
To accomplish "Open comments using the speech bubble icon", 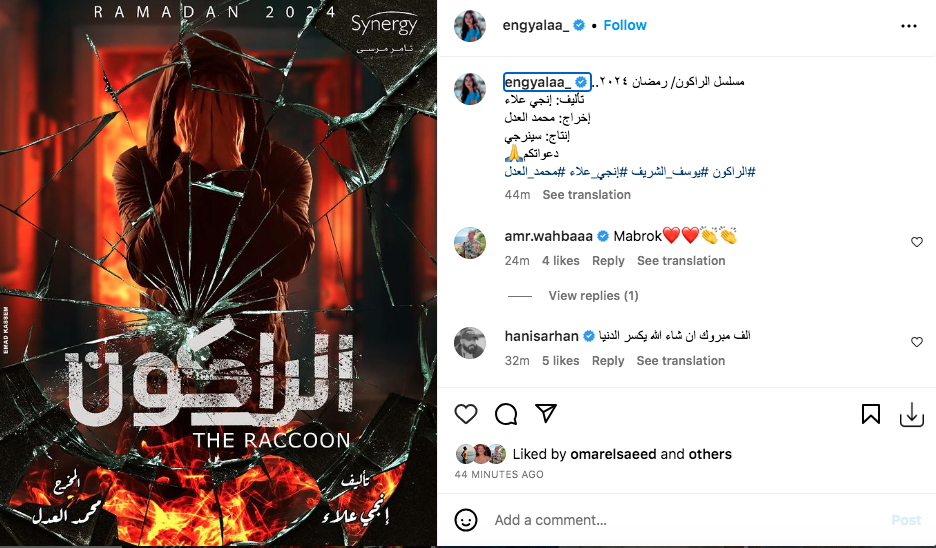I will point(506,414).
